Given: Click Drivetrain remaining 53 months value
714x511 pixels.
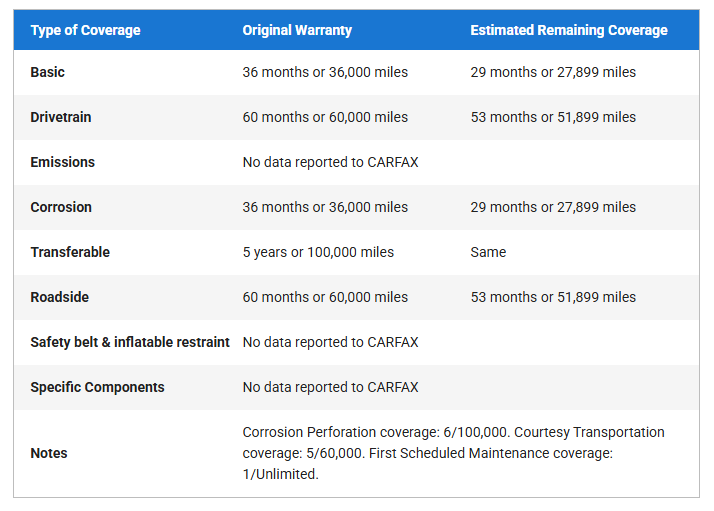Looking at the screenshot, I should pyautogui.click(x=553, y=117).
